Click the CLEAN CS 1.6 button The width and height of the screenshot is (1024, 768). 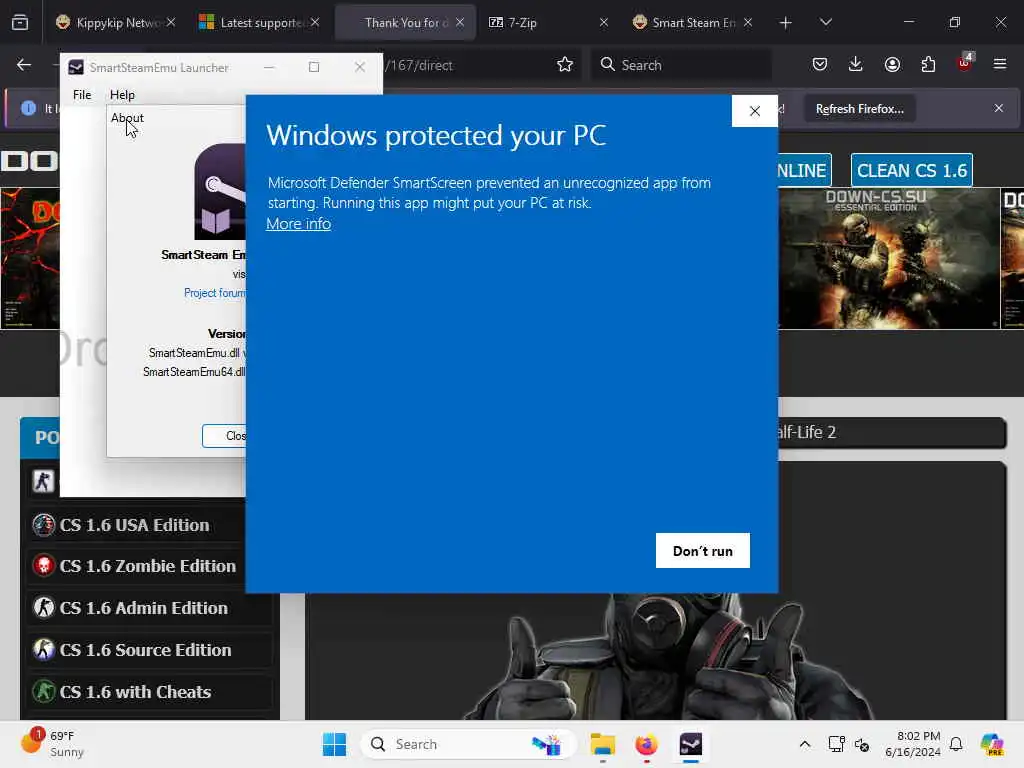[x=912, y=170]
